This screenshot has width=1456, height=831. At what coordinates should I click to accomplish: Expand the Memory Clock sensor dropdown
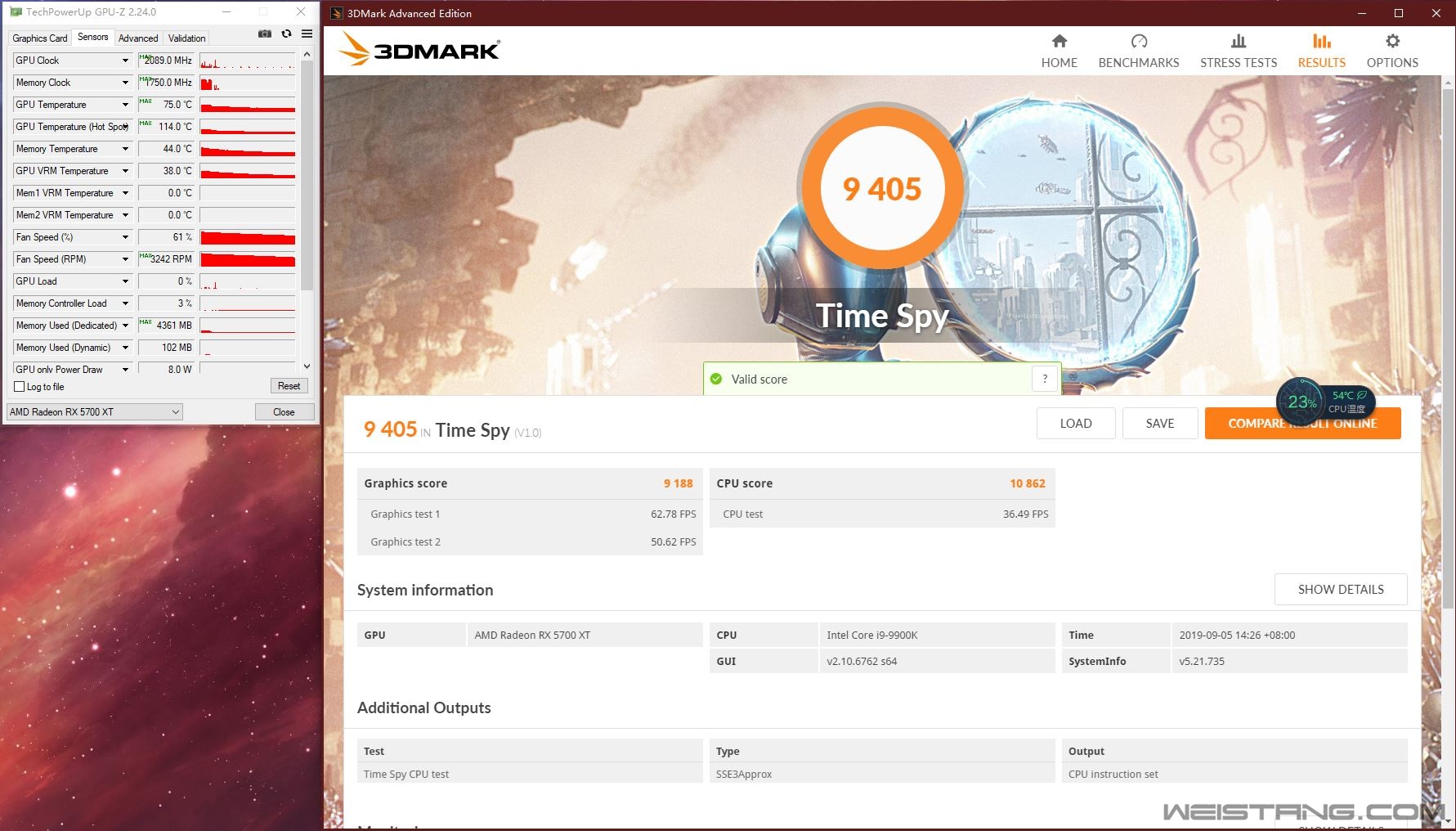(x=125, y=83)
